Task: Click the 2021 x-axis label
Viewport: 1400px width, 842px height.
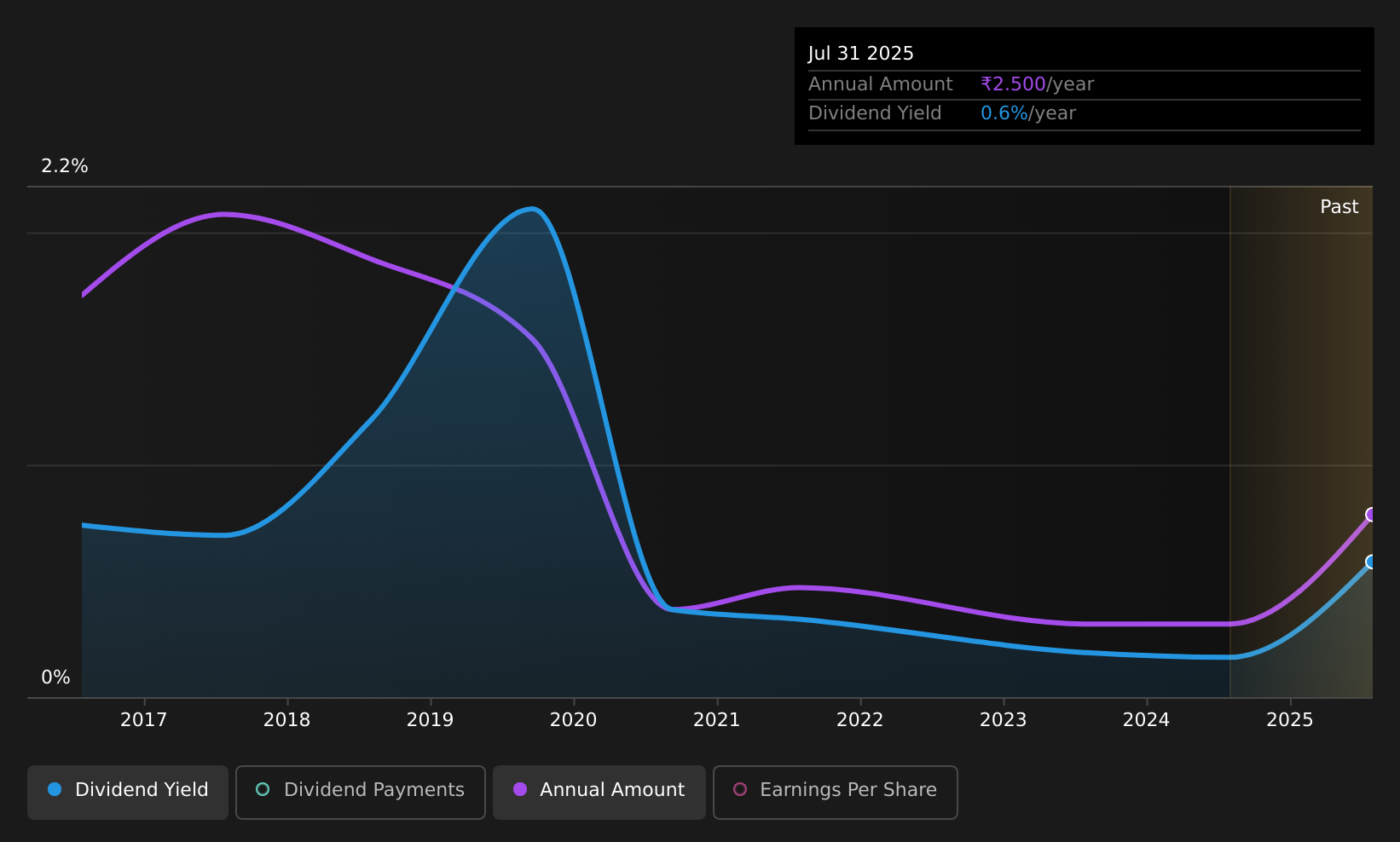Action: pos(717,720)
